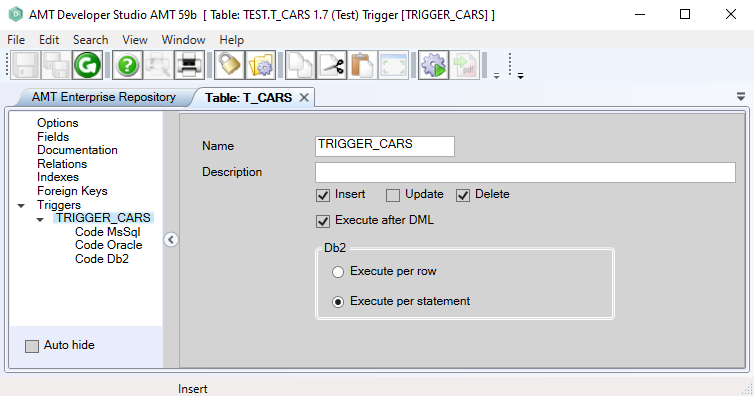Click the copy documents icon
Viewport: 754px width, 396px height.
[301, 65]
